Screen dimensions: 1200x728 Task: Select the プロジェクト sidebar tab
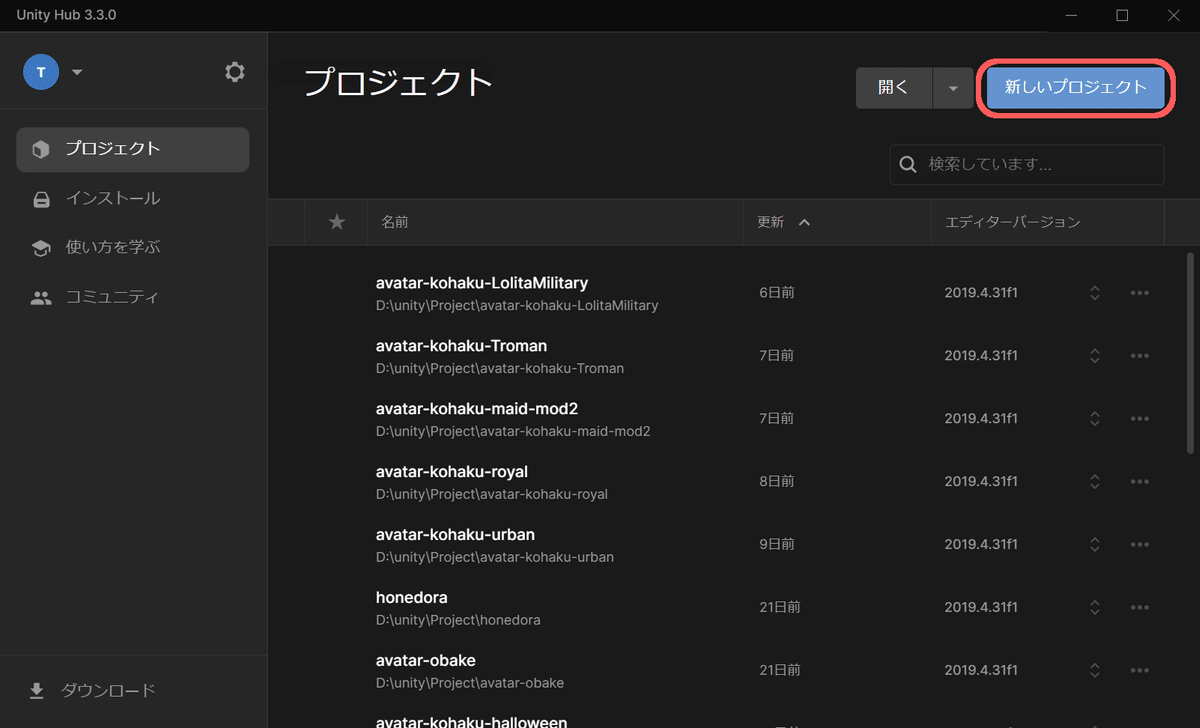(x=133, y=149)
